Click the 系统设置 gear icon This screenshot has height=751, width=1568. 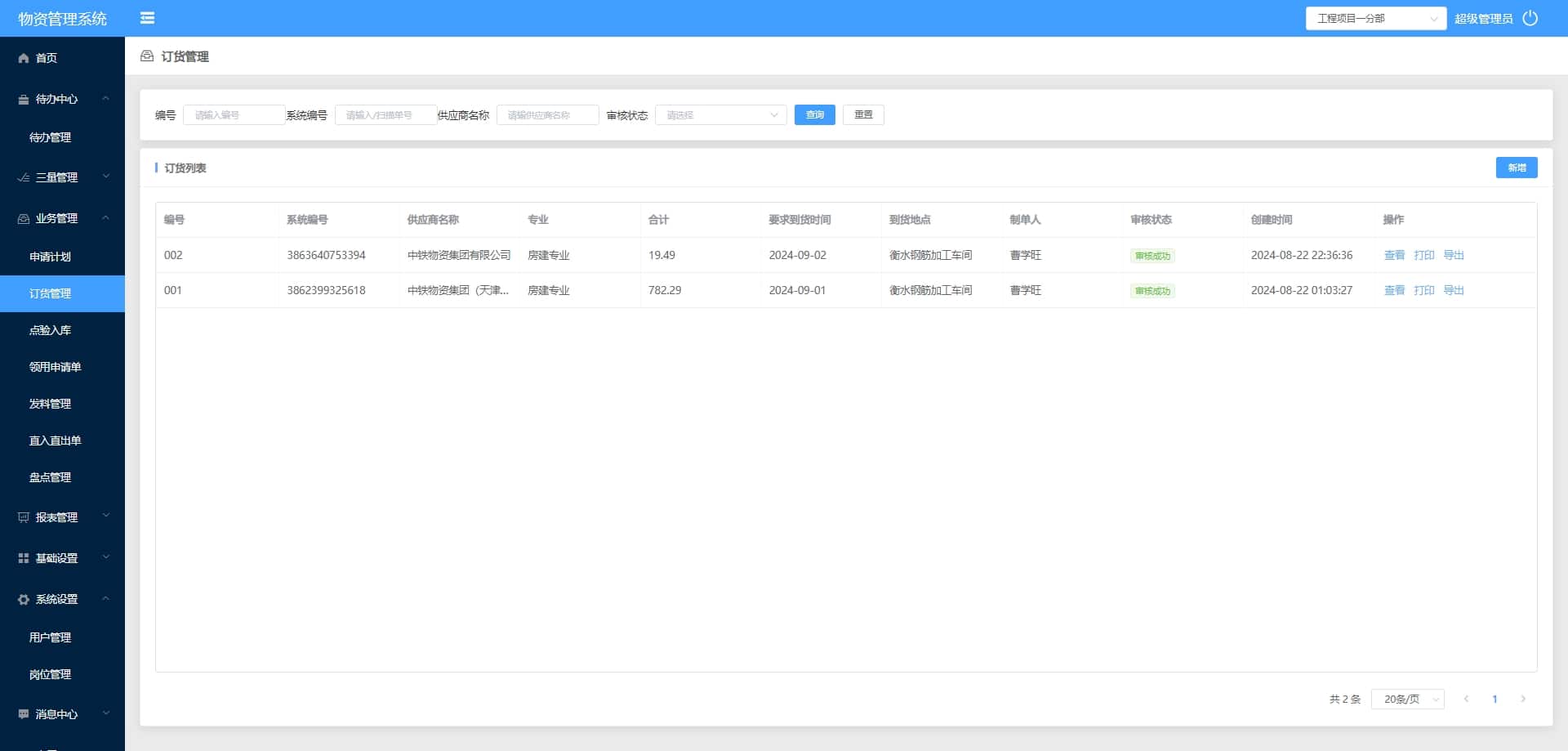[x=24, y=599]
